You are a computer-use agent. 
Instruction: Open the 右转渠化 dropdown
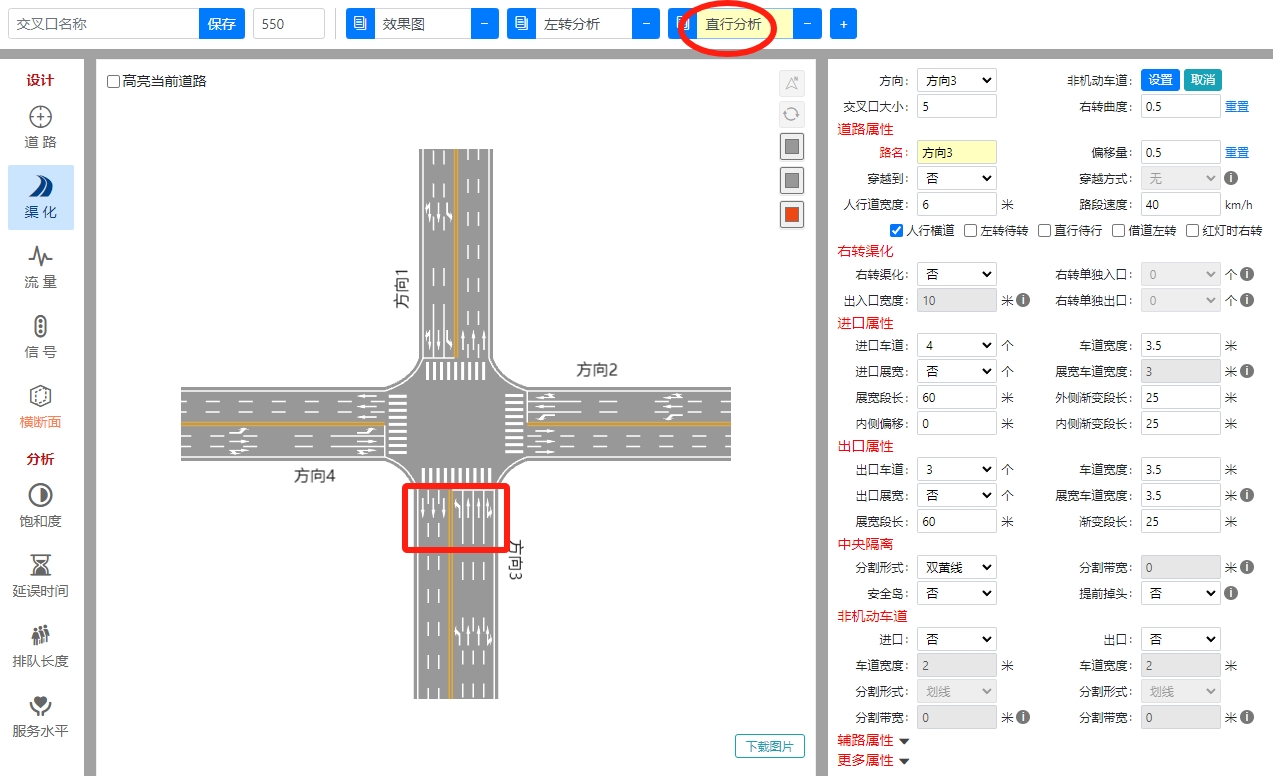coord(956,274)
